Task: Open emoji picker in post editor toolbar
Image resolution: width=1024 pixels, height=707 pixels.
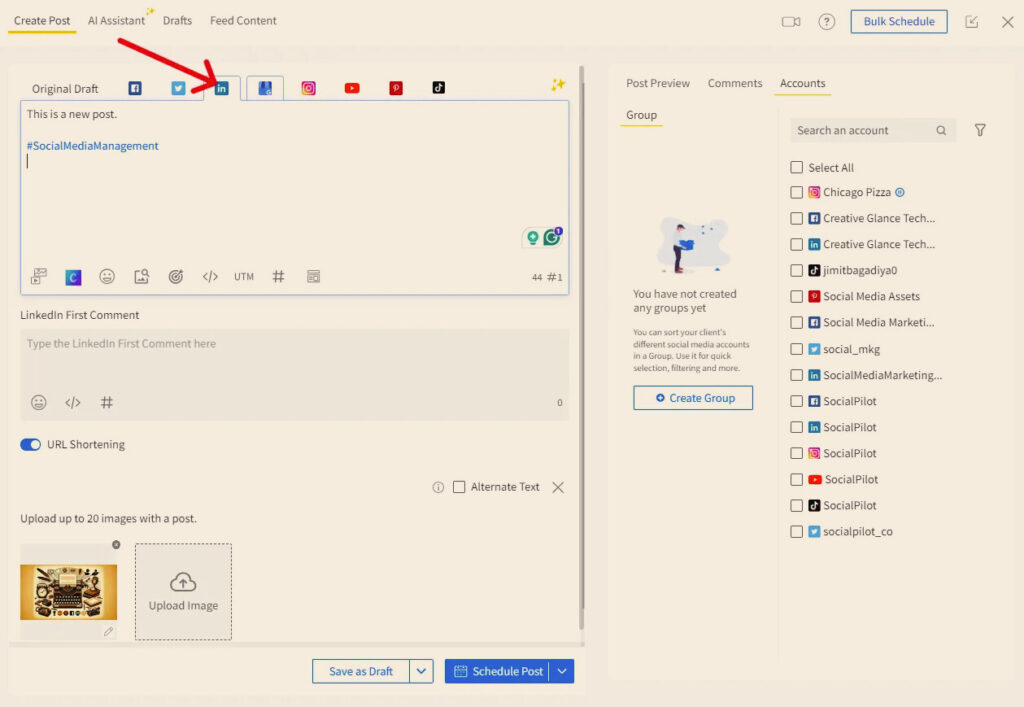Action: 107,277
